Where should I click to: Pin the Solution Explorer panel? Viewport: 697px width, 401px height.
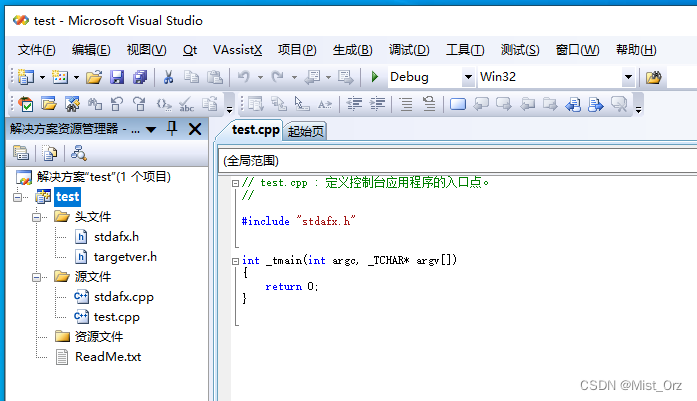point(172,129)
